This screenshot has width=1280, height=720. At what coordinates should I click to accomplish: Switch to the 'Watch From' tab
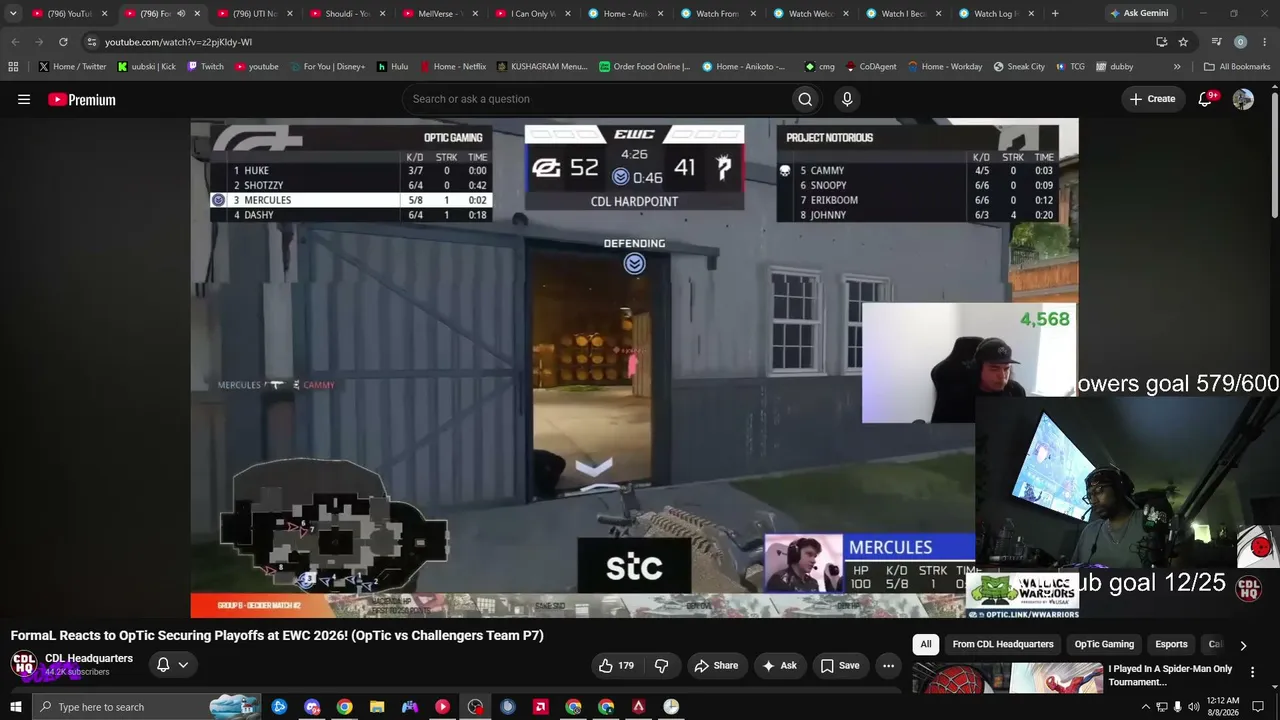click(x=718, y=14)
